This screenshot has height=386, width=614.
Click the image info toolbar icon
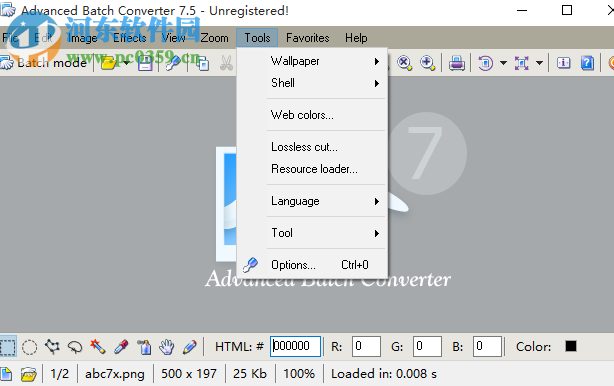pos(563,63)
